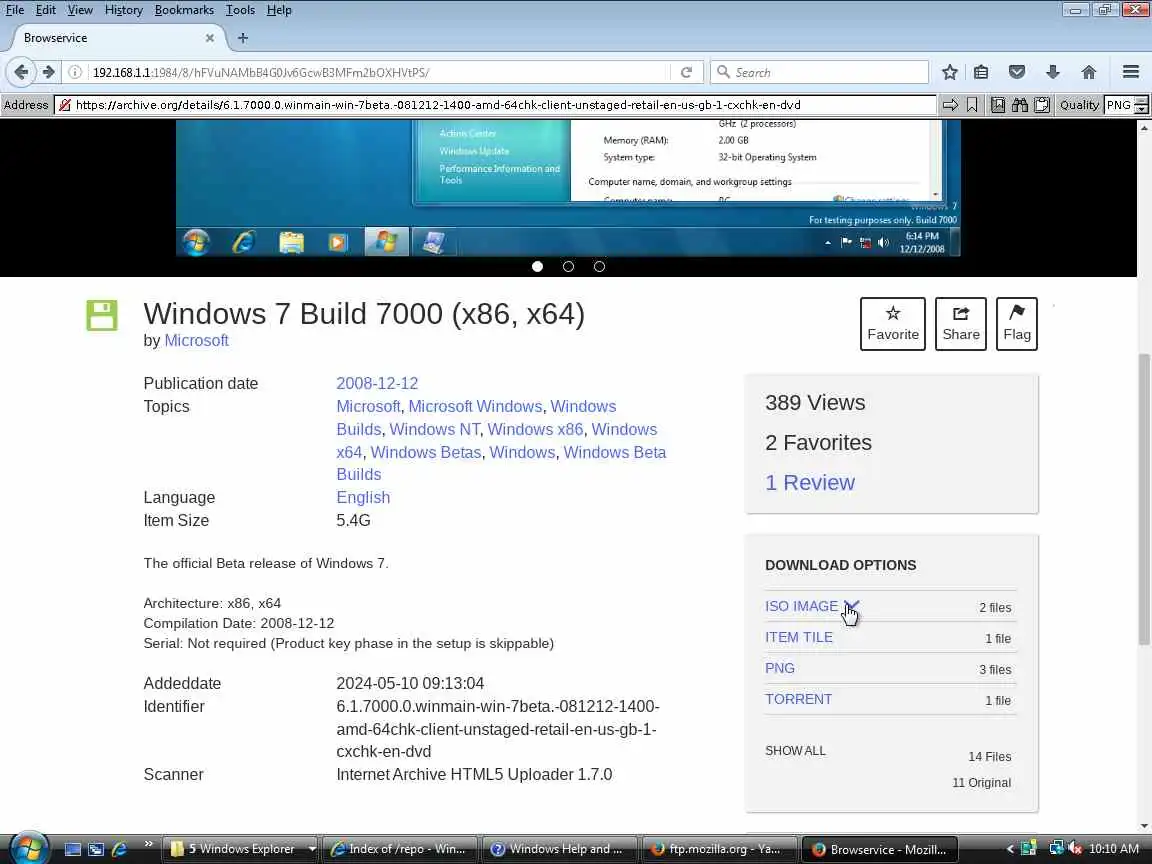Click the binoculars find icon
This screenshot has width=1152, height=864.
(1020, 105)
